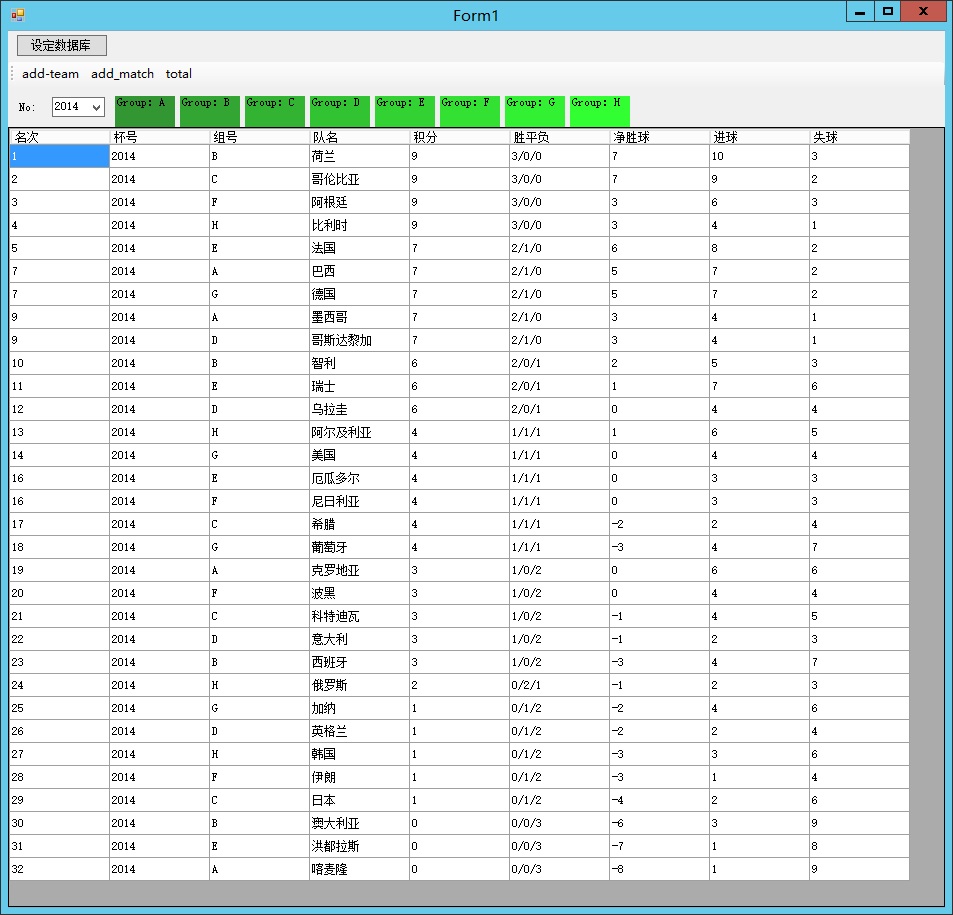Select the 加纳 team name cell
Image resolution: width=953 pixels, height=915 pixels.
[x=359, y=708]
